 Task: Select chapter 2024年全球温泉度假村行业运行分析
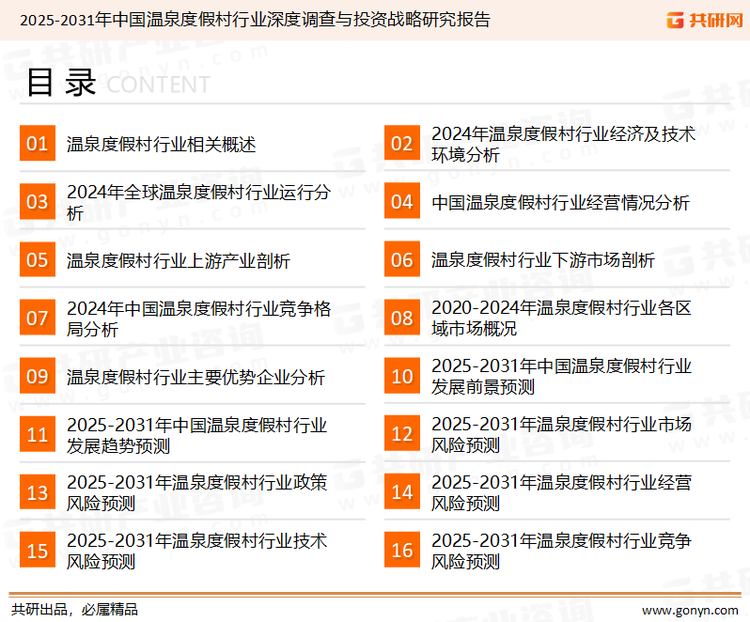click(199, 202)
